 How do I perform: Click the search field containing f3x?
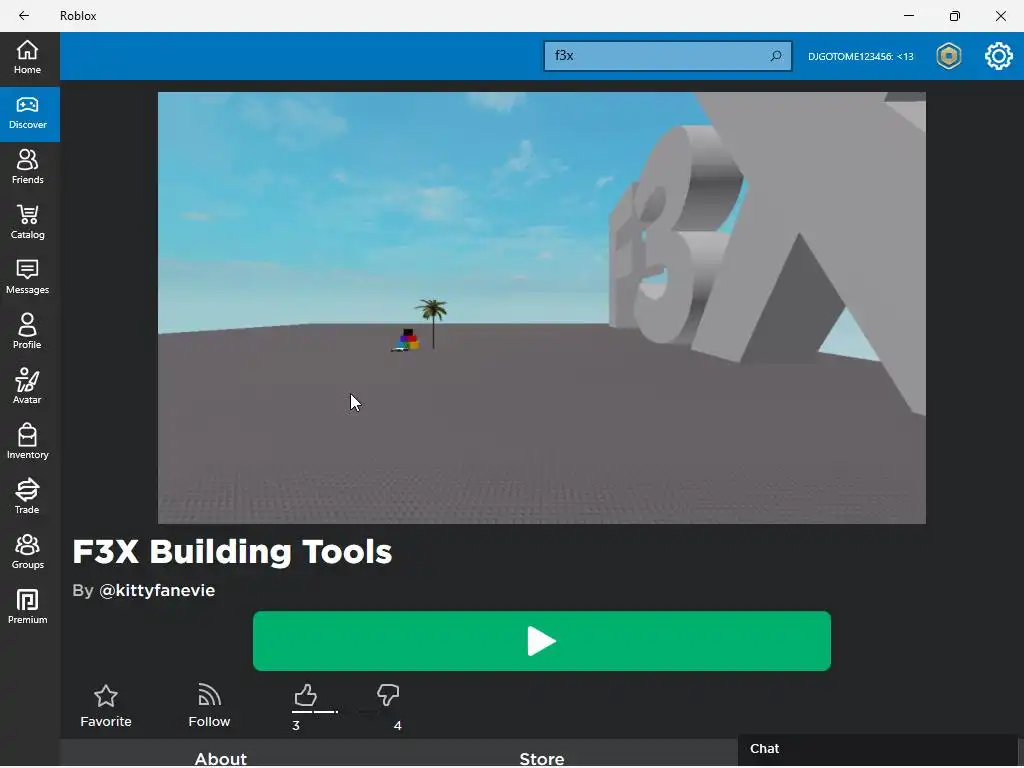pyautogui.click(x=667, y=56)
